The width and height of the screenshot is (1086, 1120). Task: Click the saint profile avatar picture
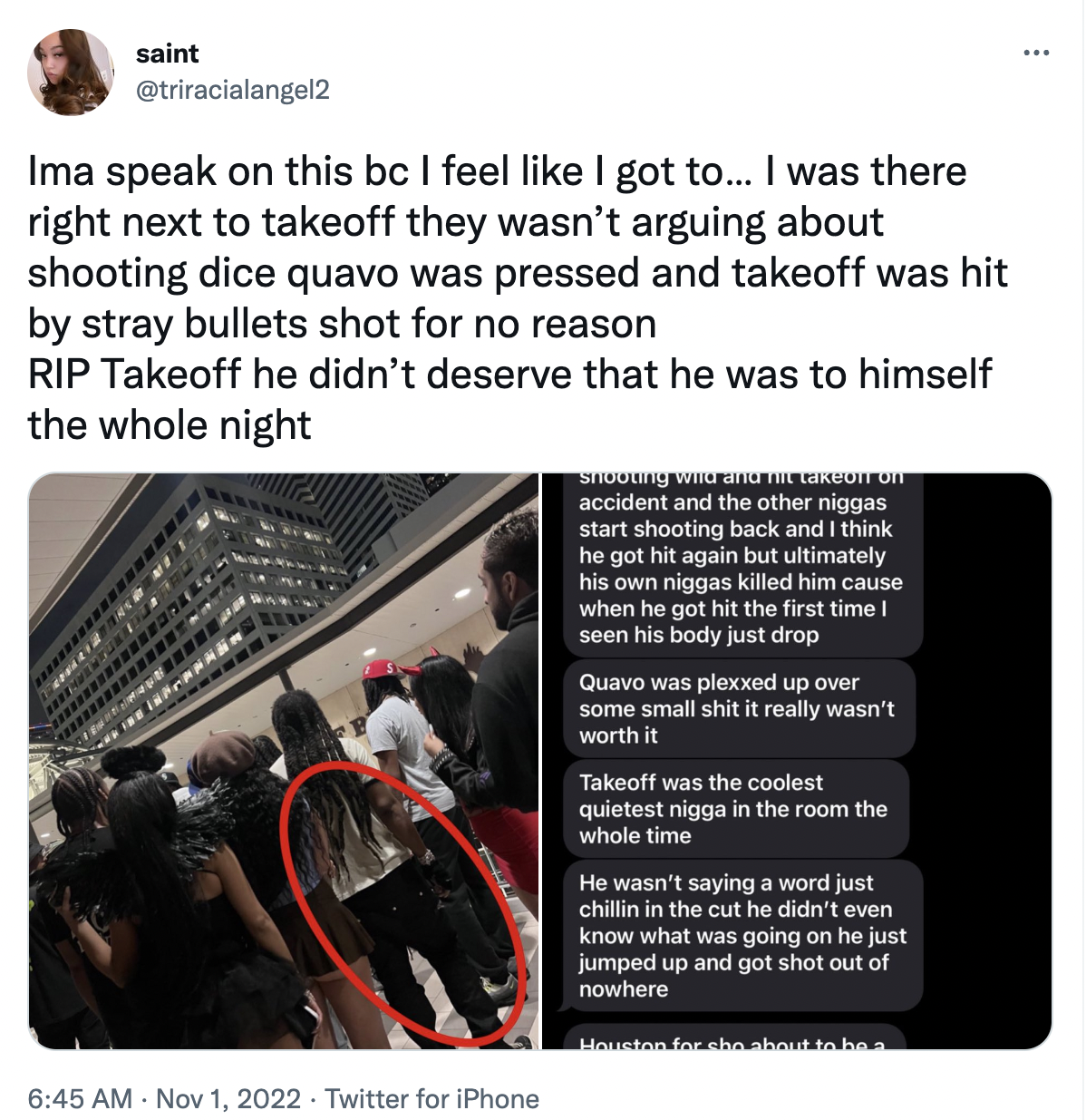[71, 73]
